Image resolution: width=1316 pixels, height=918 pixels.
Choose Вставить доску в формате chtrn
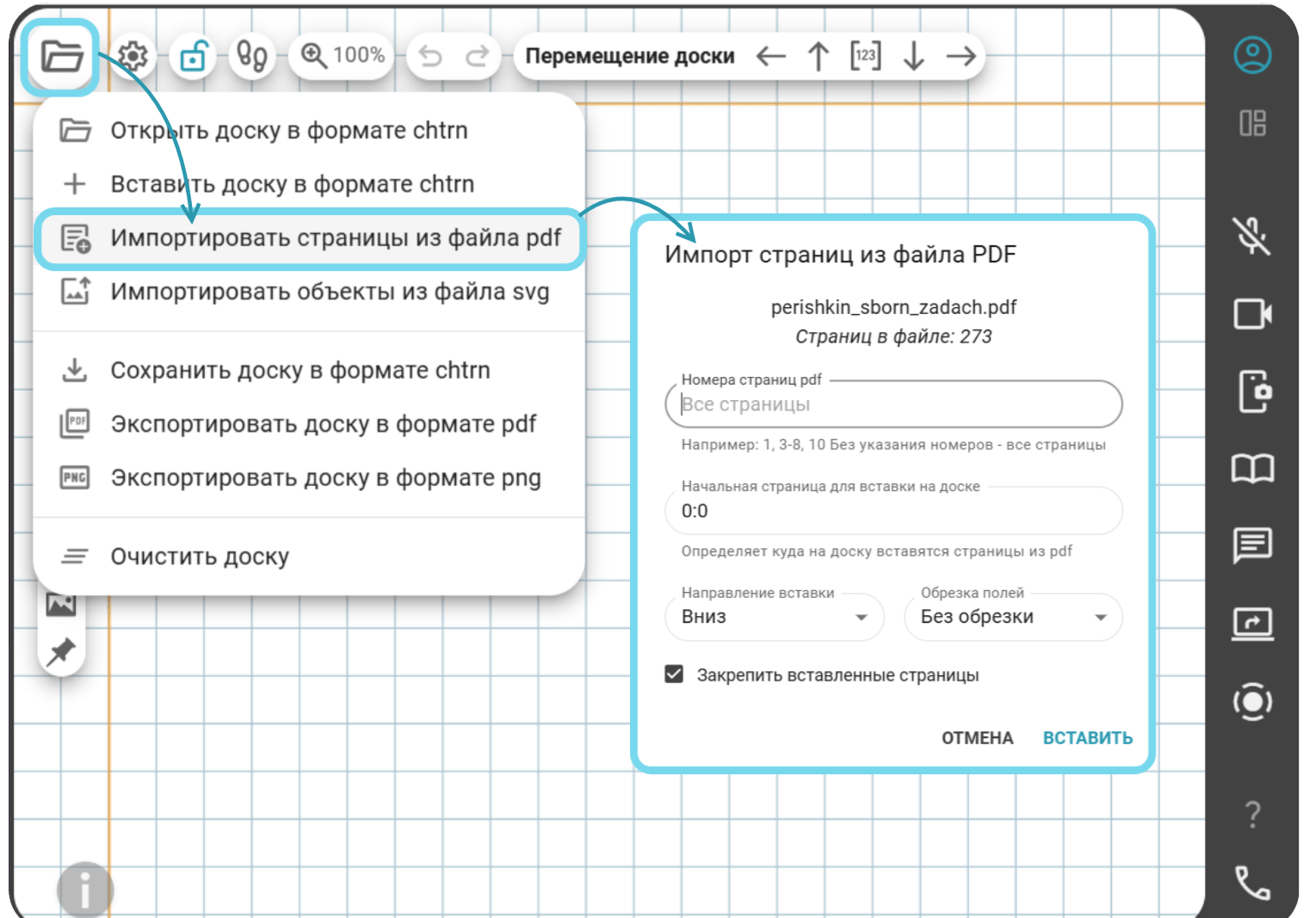tap(309, 184)
